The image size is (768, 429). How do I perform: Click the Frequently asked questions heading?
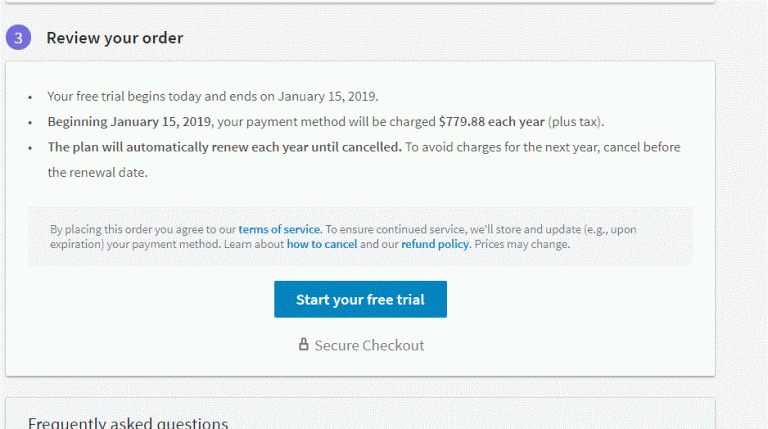[x=128, y=423]
